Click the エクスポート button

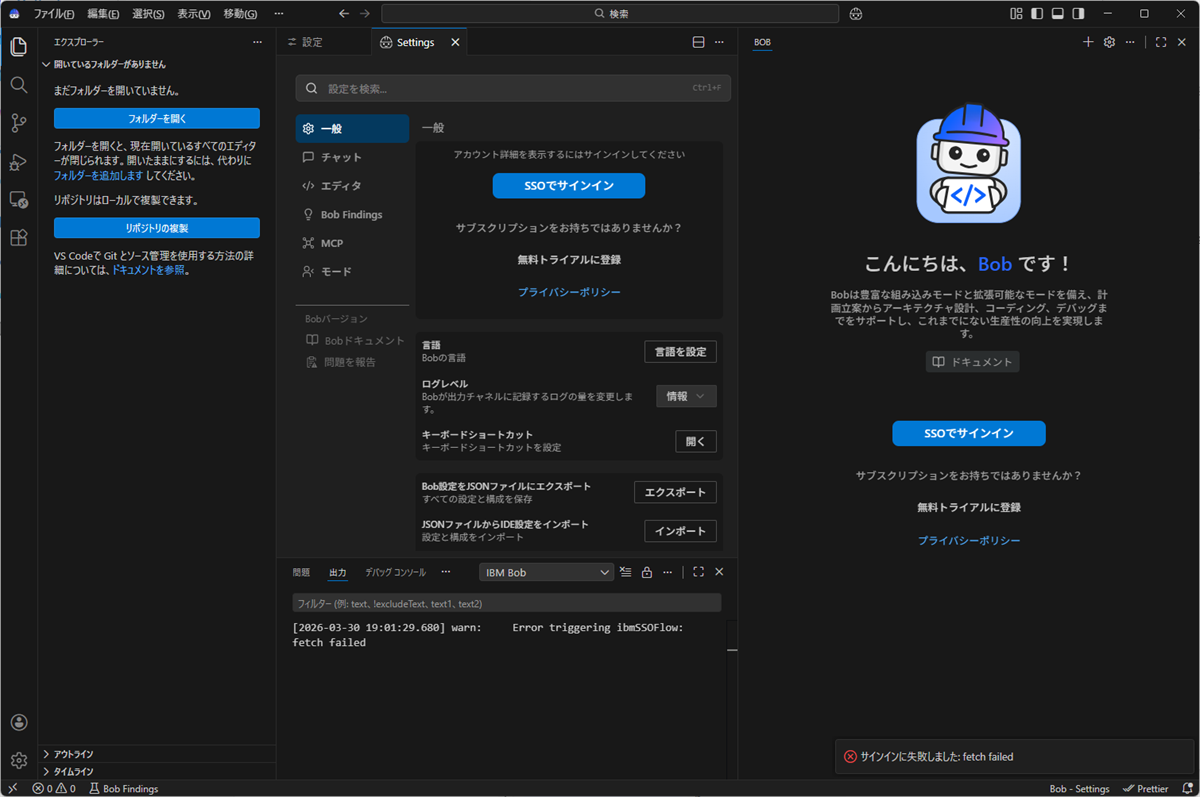675,492
